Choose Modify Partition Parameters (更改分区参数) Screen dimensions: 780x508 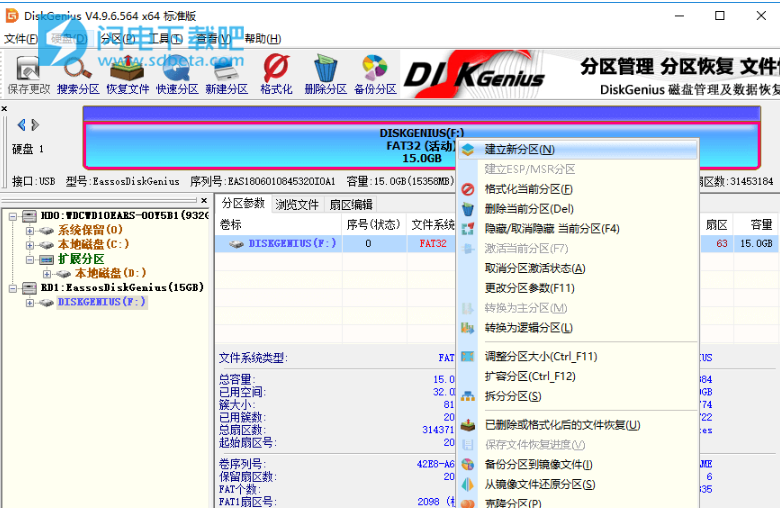(x=578, y=288)
